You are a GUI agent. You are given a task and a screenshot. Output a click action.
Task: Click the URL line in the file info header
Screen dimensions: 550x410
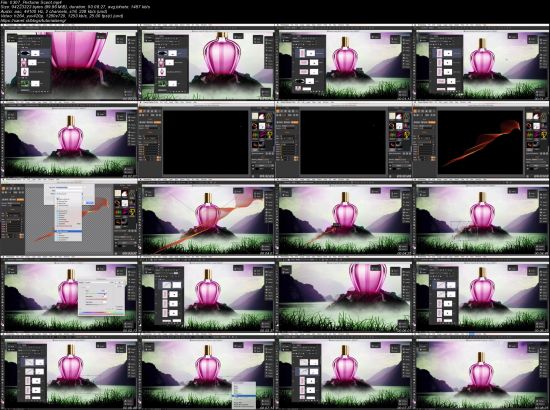pos(34,21)
